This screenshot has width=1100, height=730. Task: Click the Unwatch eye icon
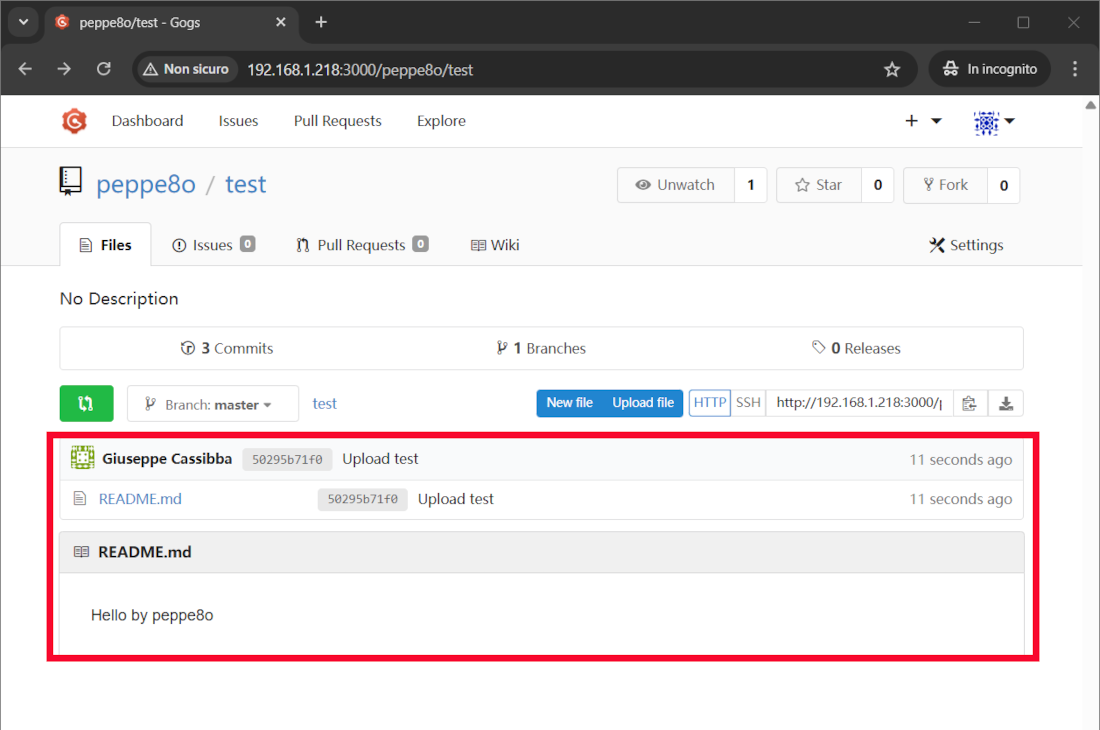[642, 185]
